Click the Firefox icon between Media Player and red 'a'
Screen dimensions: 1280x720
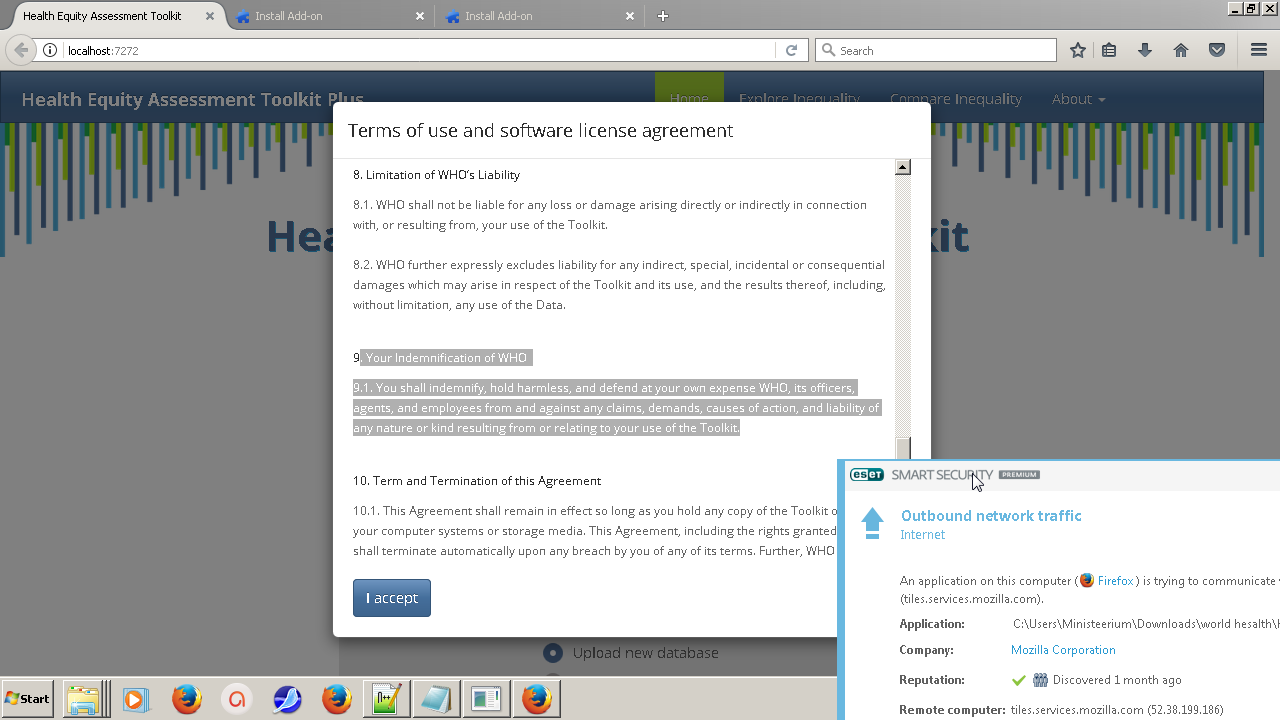187,698
